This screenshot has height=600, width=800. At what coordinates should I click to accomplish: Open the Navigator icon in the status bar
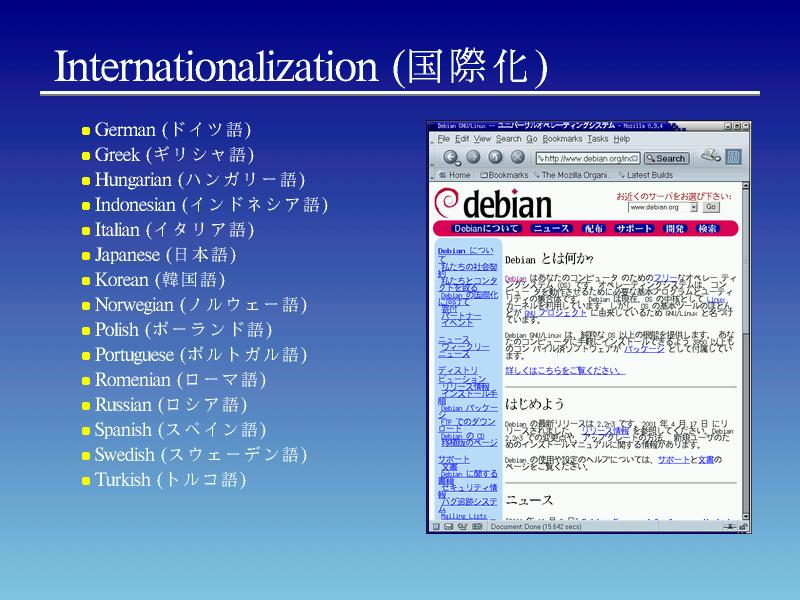pos(436,527)
